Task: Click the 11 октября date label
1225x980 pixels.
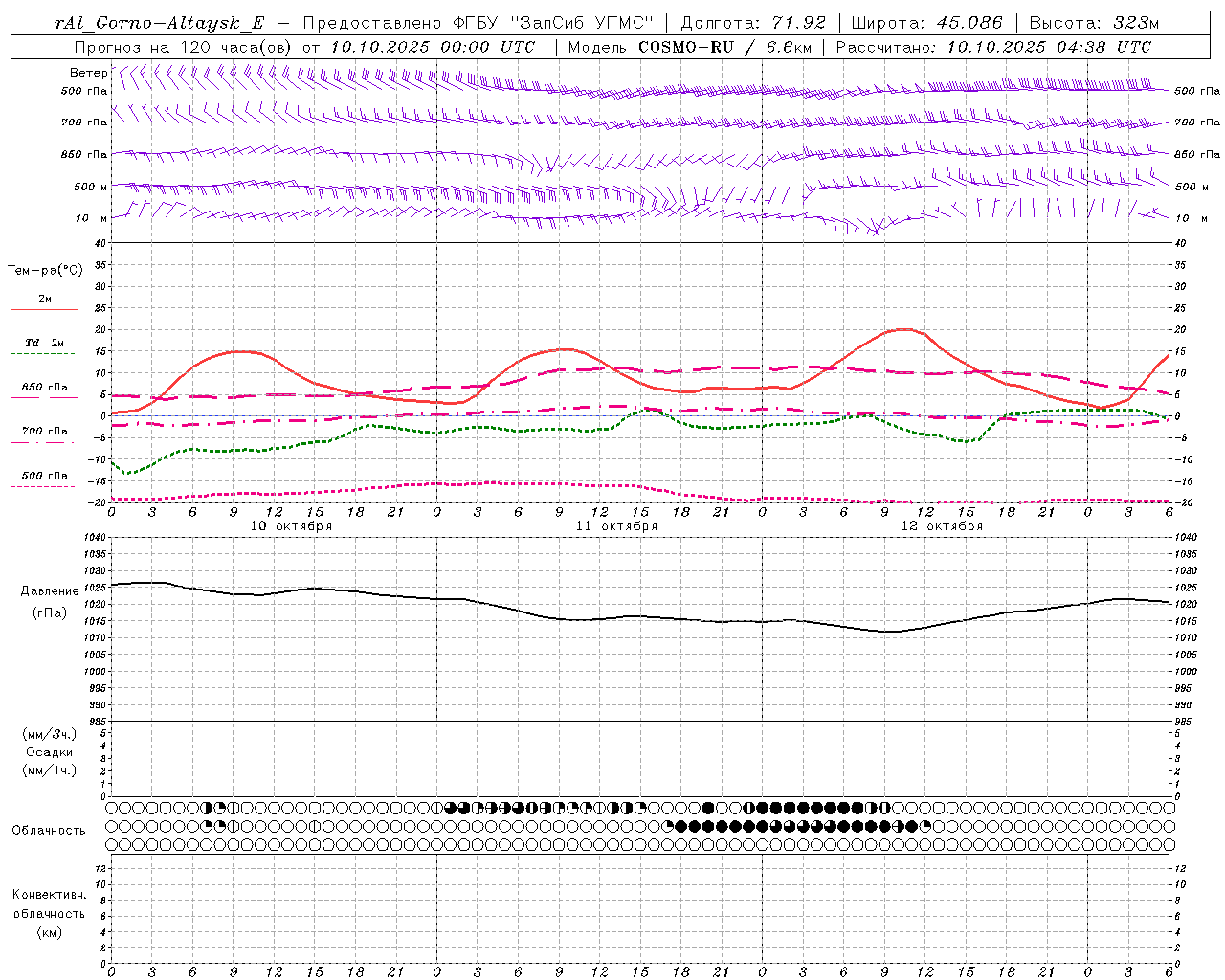Action: point(617,526)
